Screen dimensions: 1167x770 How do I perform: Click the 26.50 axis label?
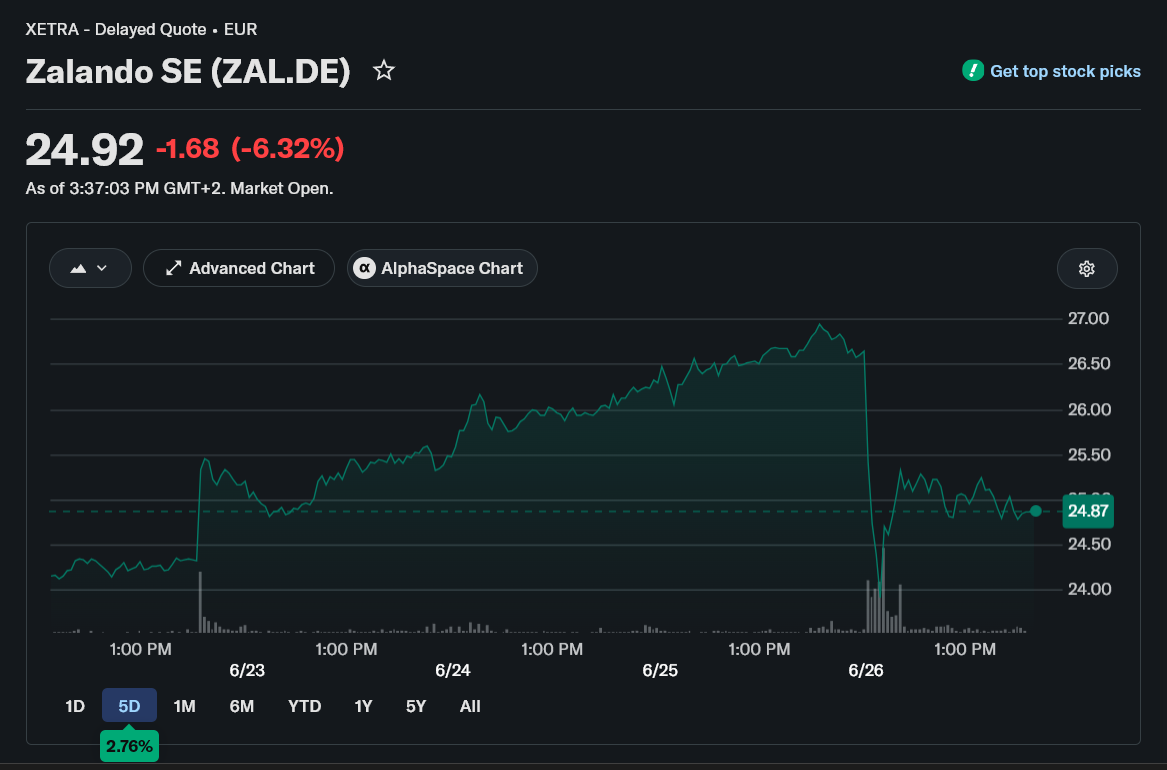tap(1089, 364)
